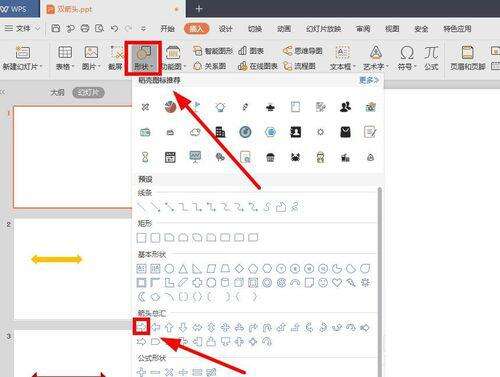The width and height of the screenshot is (500, 377).
Task: Click the 表格 table icon
Action: (65, 58)
